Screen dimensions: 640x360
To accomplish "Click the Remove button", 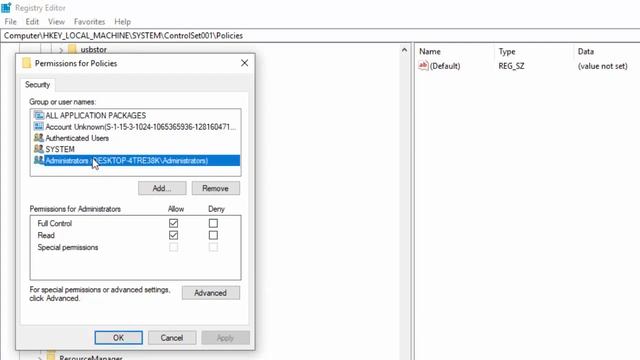I will 216,188.
